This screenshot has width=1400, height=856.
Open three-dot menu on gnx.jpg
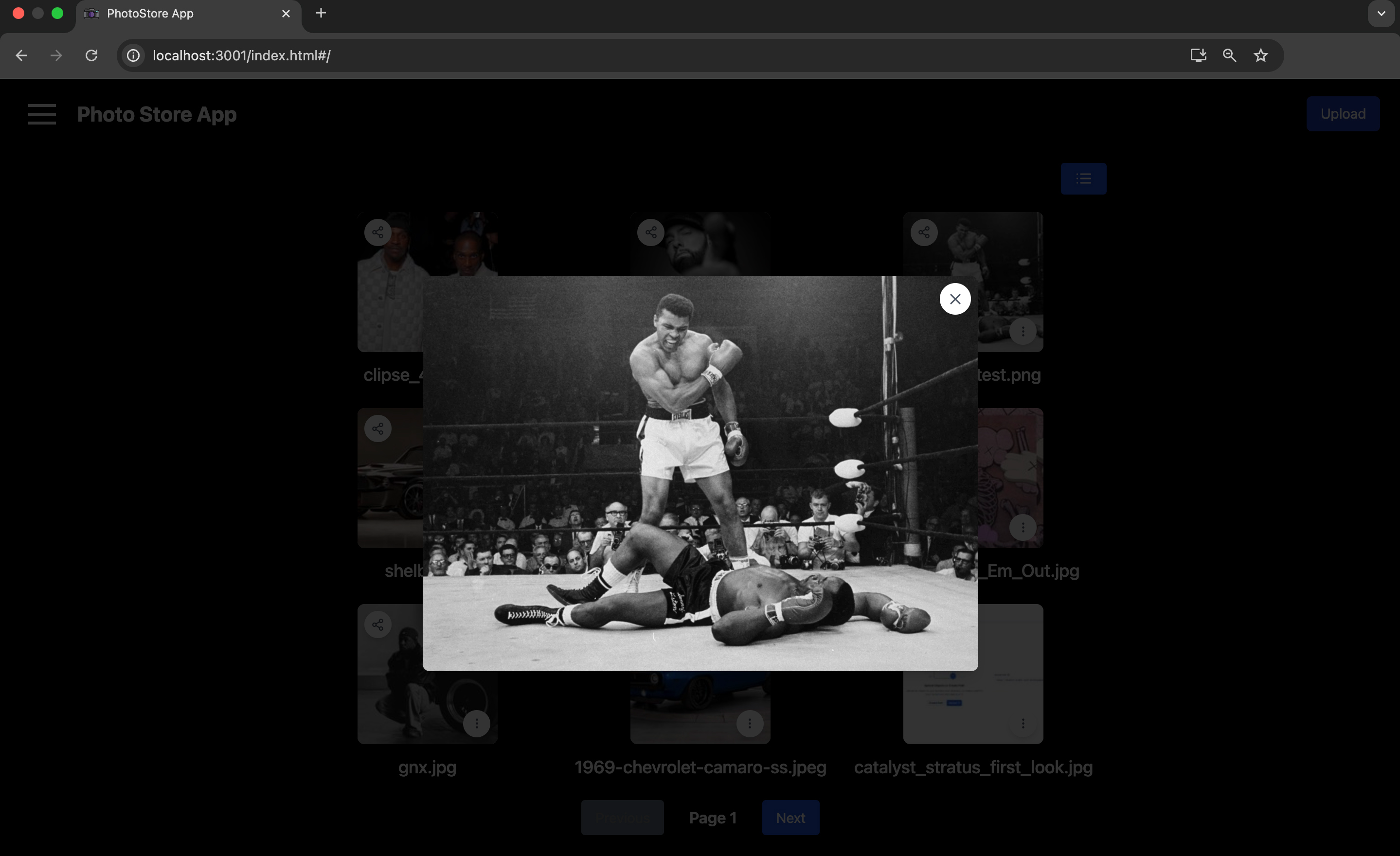[x=476, y=723]
